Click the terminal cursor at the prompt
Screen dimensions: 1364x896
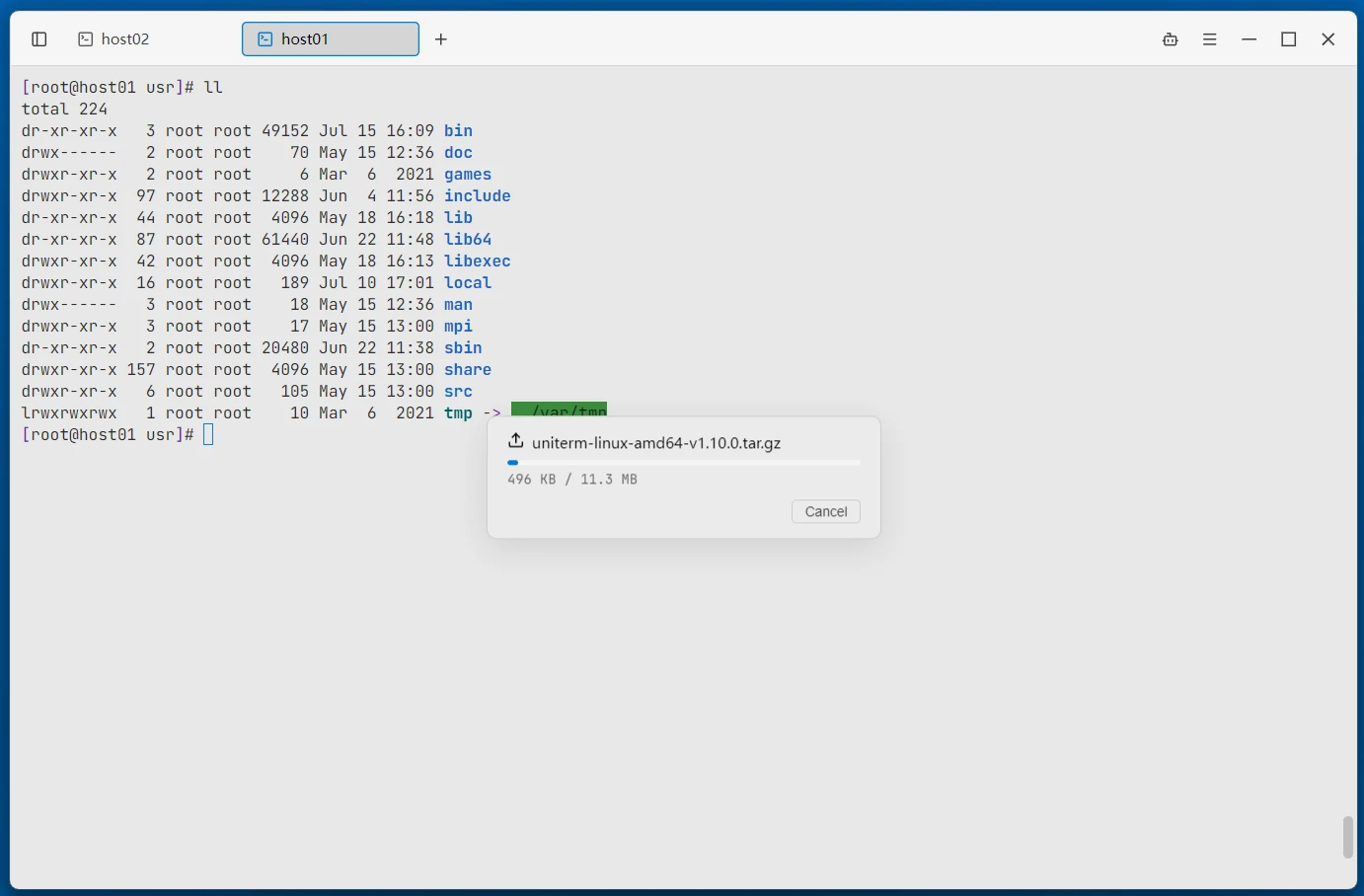pos(208,435)
